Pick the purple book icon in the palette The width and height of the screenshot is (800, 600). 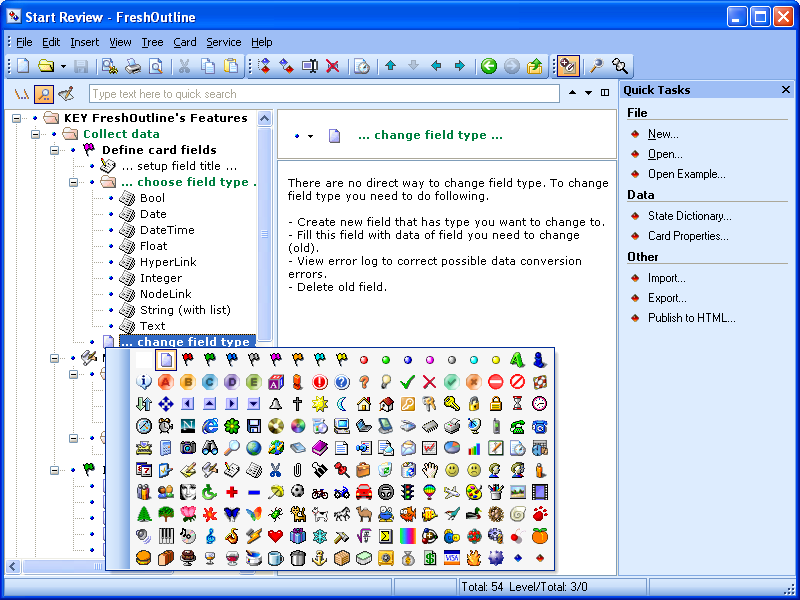[320, 448]
